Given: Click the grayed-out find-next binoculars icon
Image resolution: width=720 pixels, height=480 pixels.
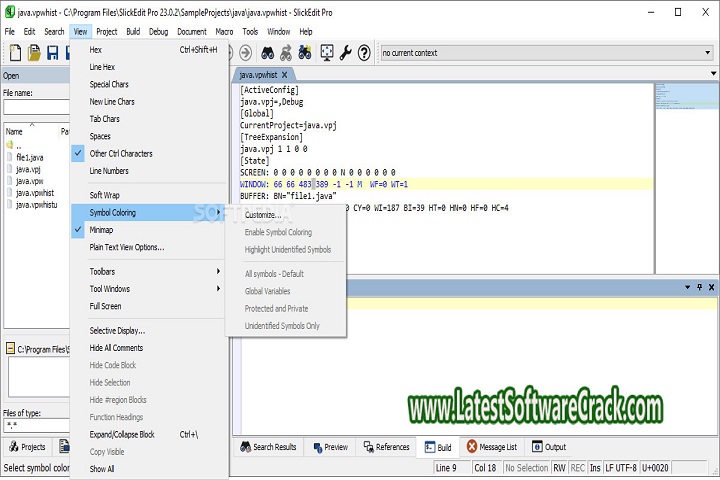Looking at the screenshot, I should [286, 53].
